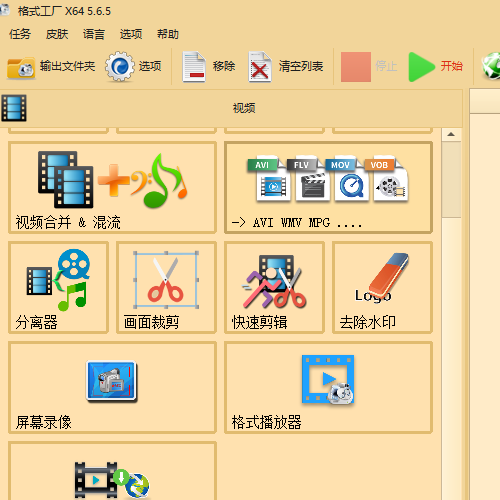Screen dimensions: 500x500
Task: Click the 清空列表 red X icon
Action: tap(260, 66)
